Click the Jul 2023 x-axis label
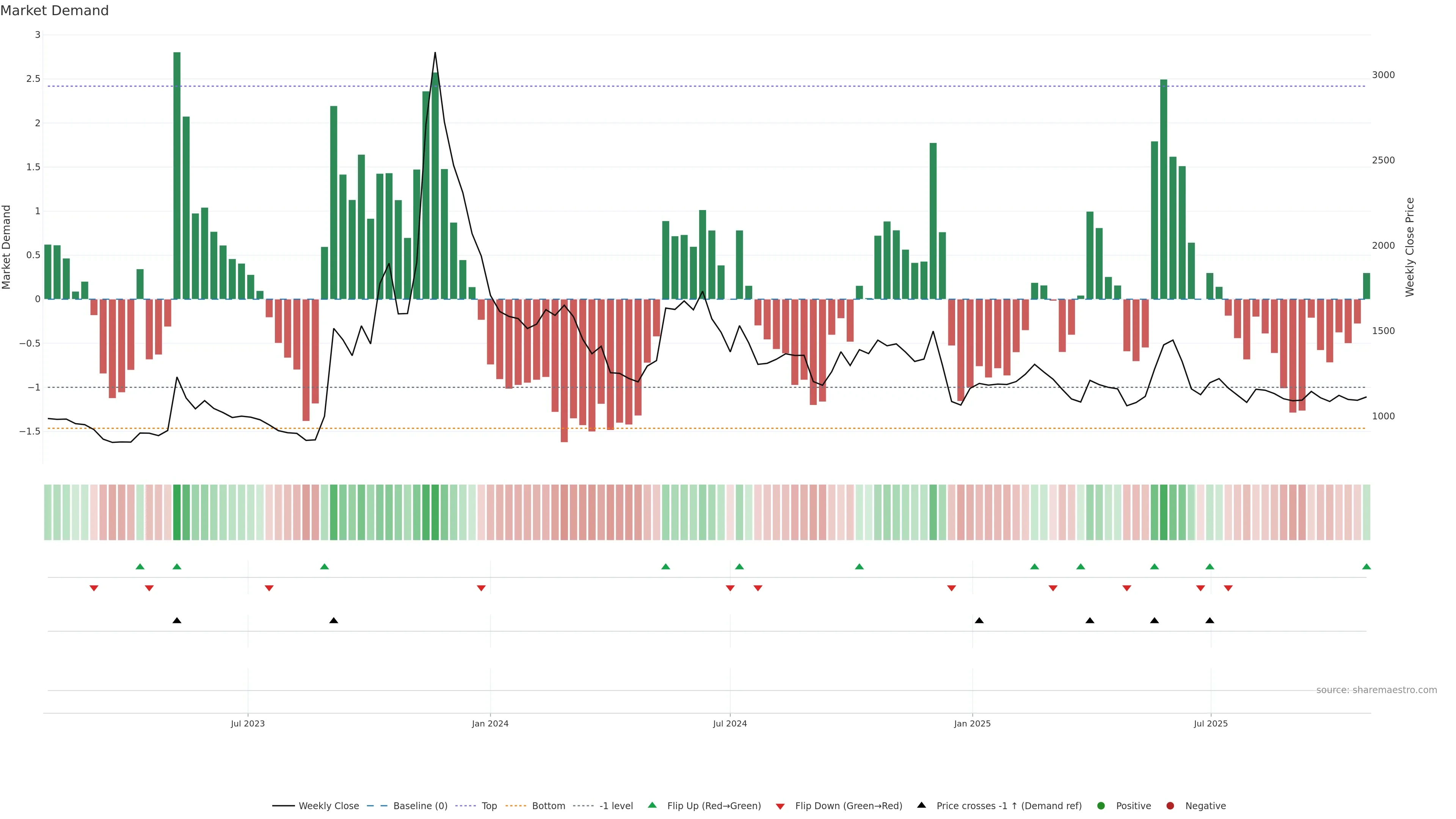Screen dimensions: 1456x819 248,723
